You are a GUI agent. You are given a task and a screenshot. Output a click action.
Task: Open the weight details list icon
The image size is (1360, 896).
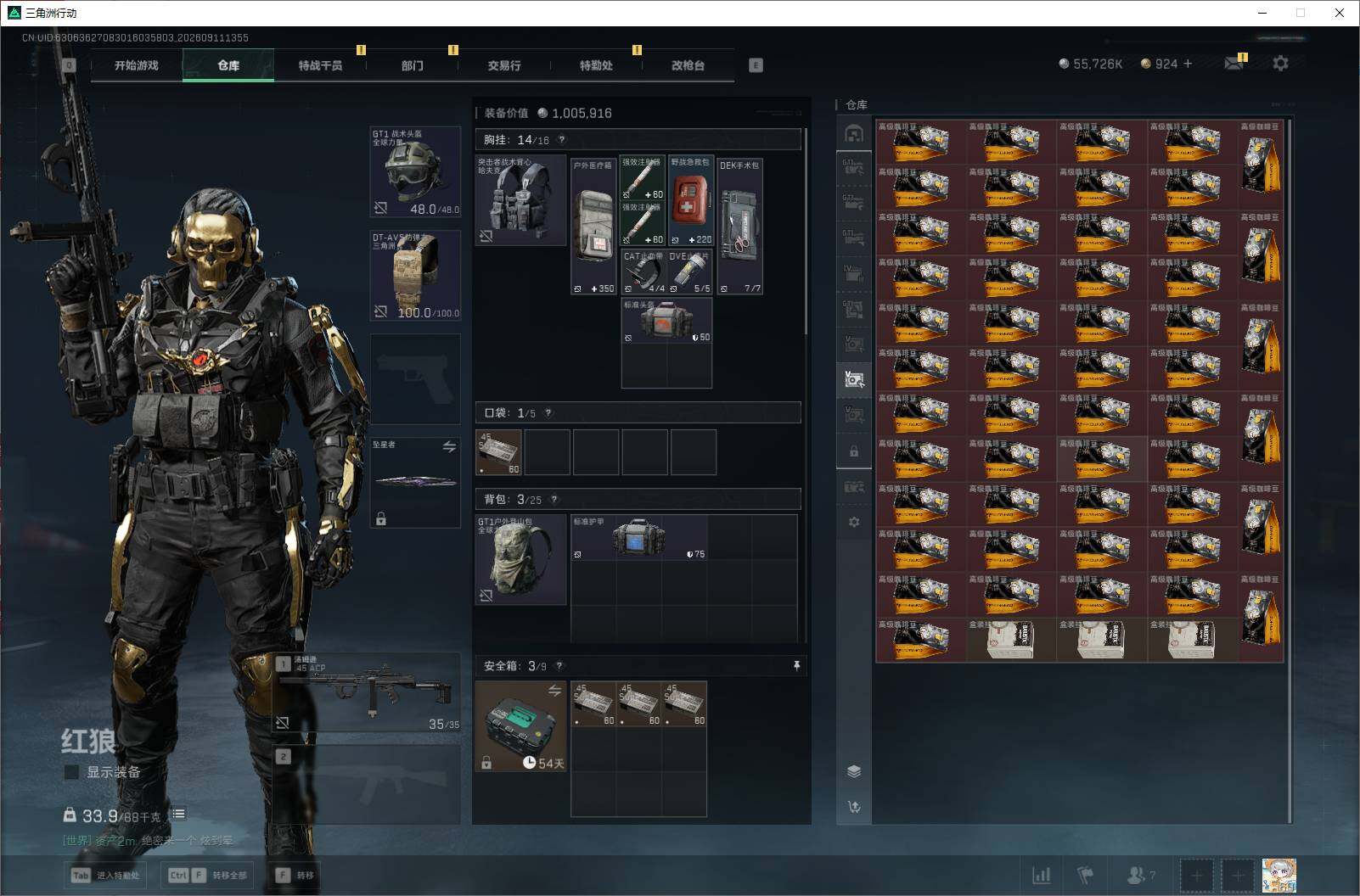point(177,815)
